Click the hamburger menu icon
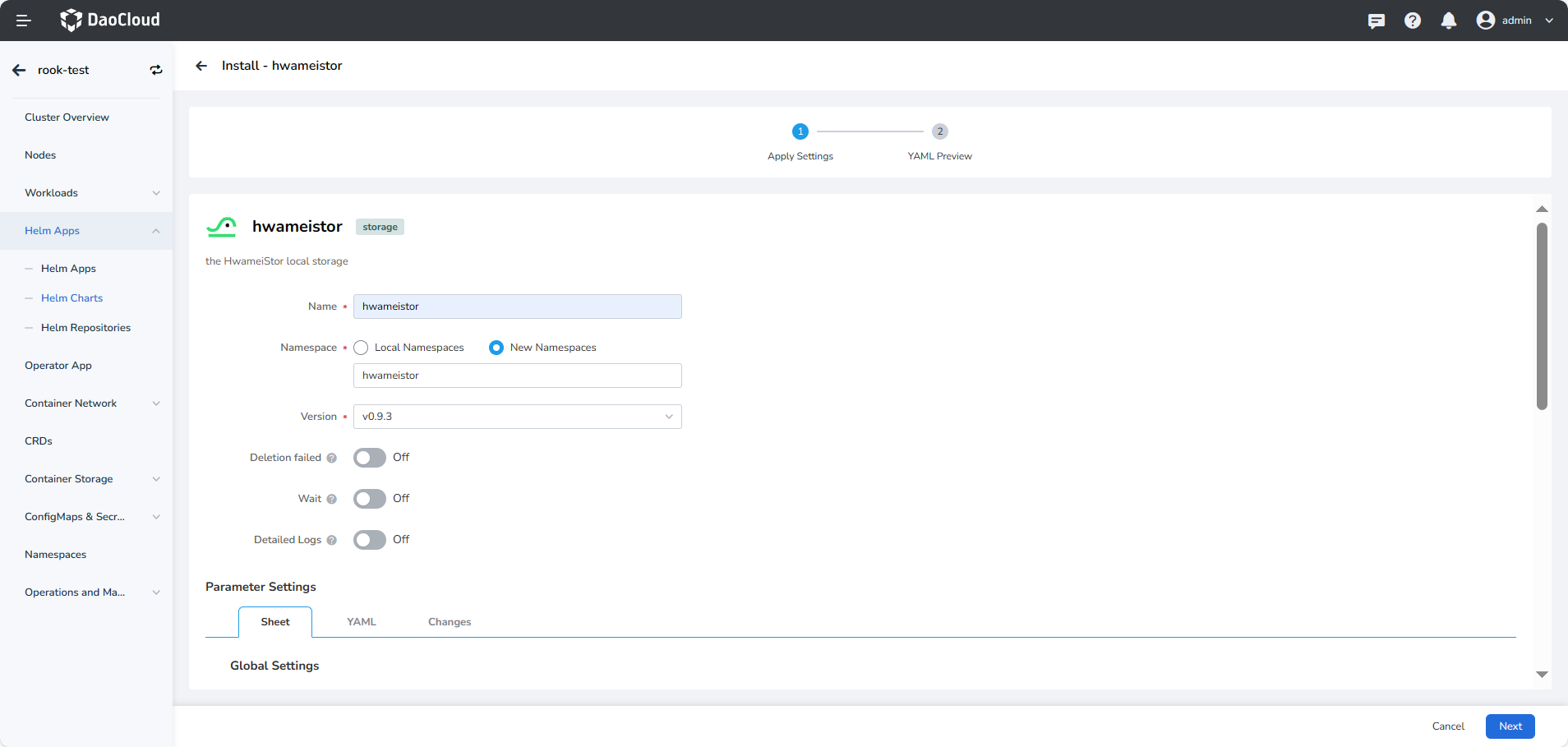 (23, 21)
